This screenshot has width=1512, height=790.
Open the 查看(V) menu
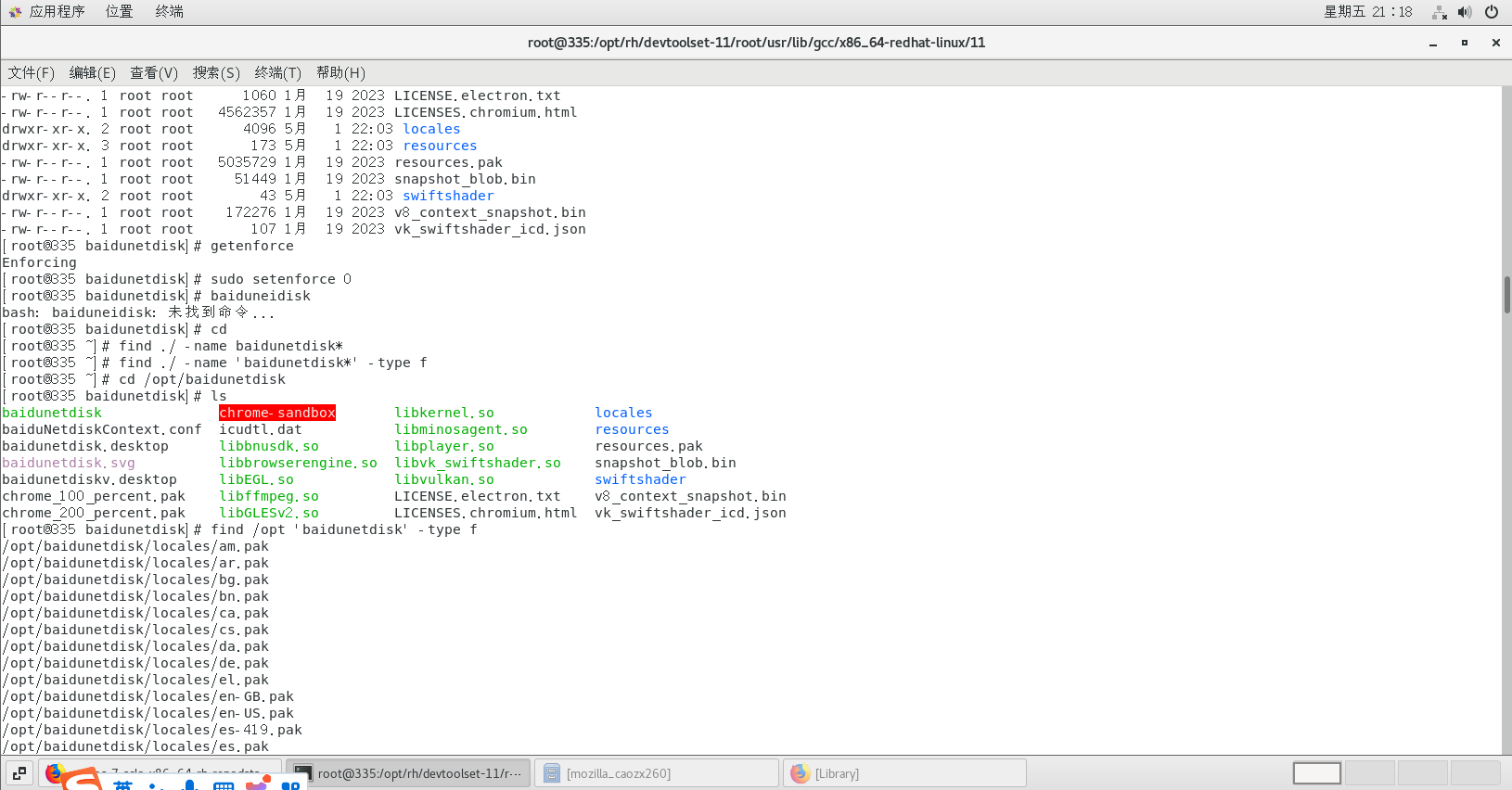[x=154, y=72]
